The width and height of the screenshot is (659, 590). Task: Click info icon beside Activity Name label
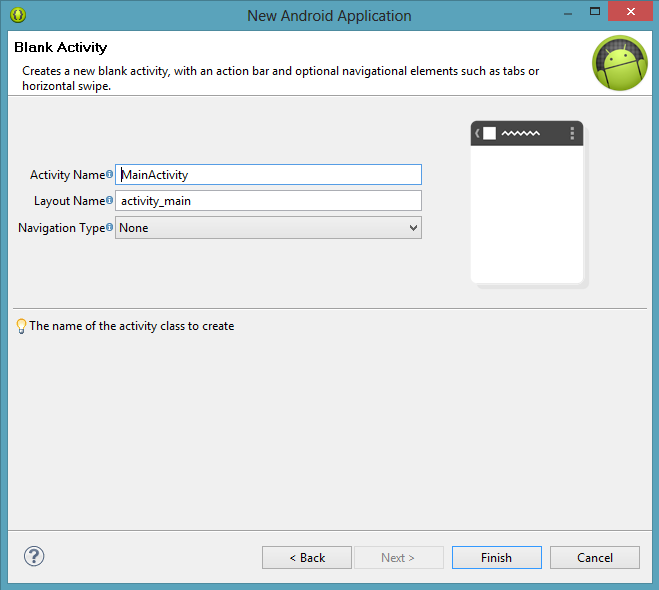click(x=109, y=174)
